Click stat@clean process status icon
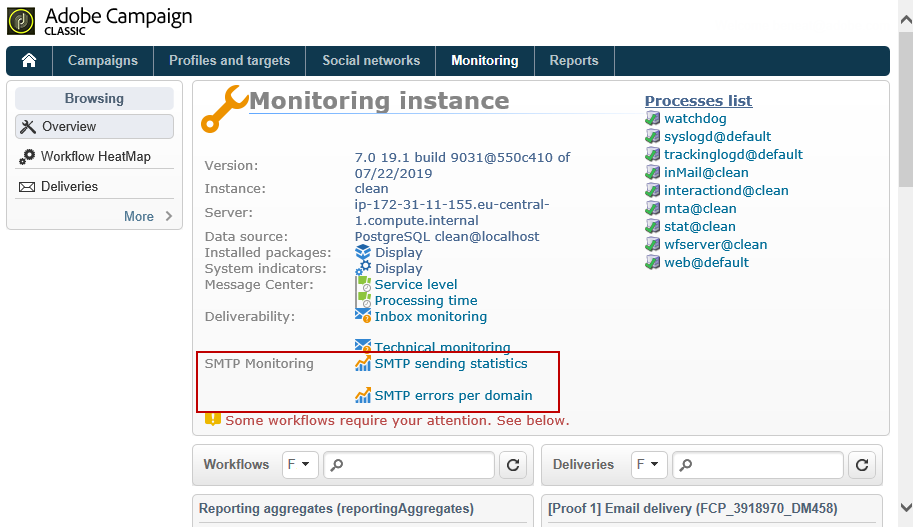Screen dimensions: 913x527 (x=652, y=227)
